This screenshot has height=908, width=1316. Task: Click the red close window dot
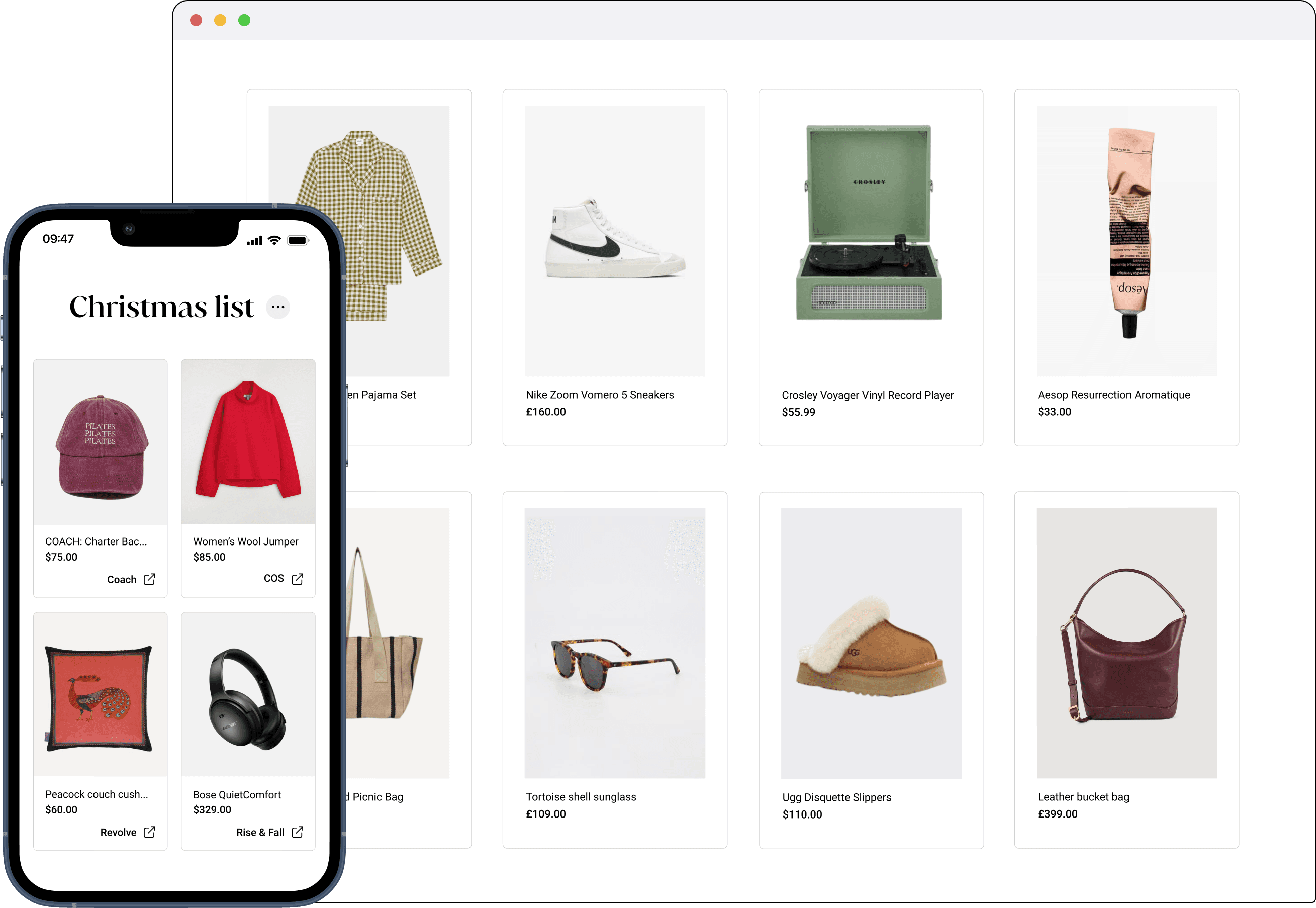(196, 21)
